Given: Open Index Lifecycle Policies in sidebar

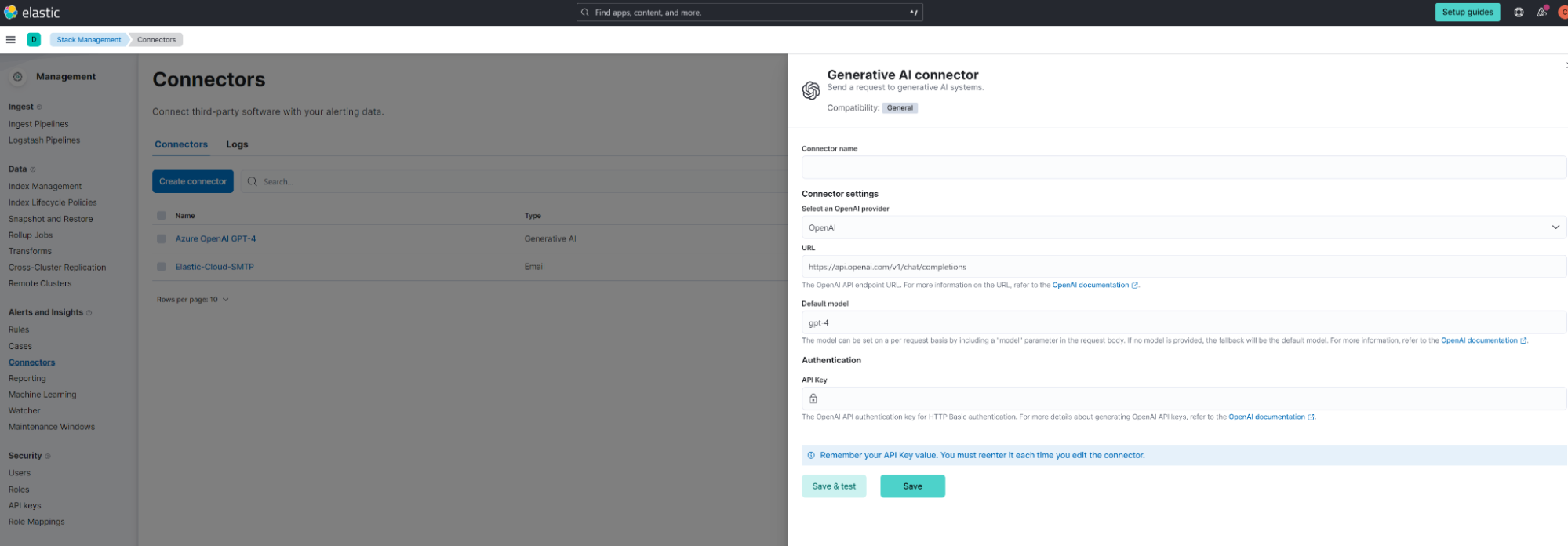Looking at the screenshot, I should 53,202.
